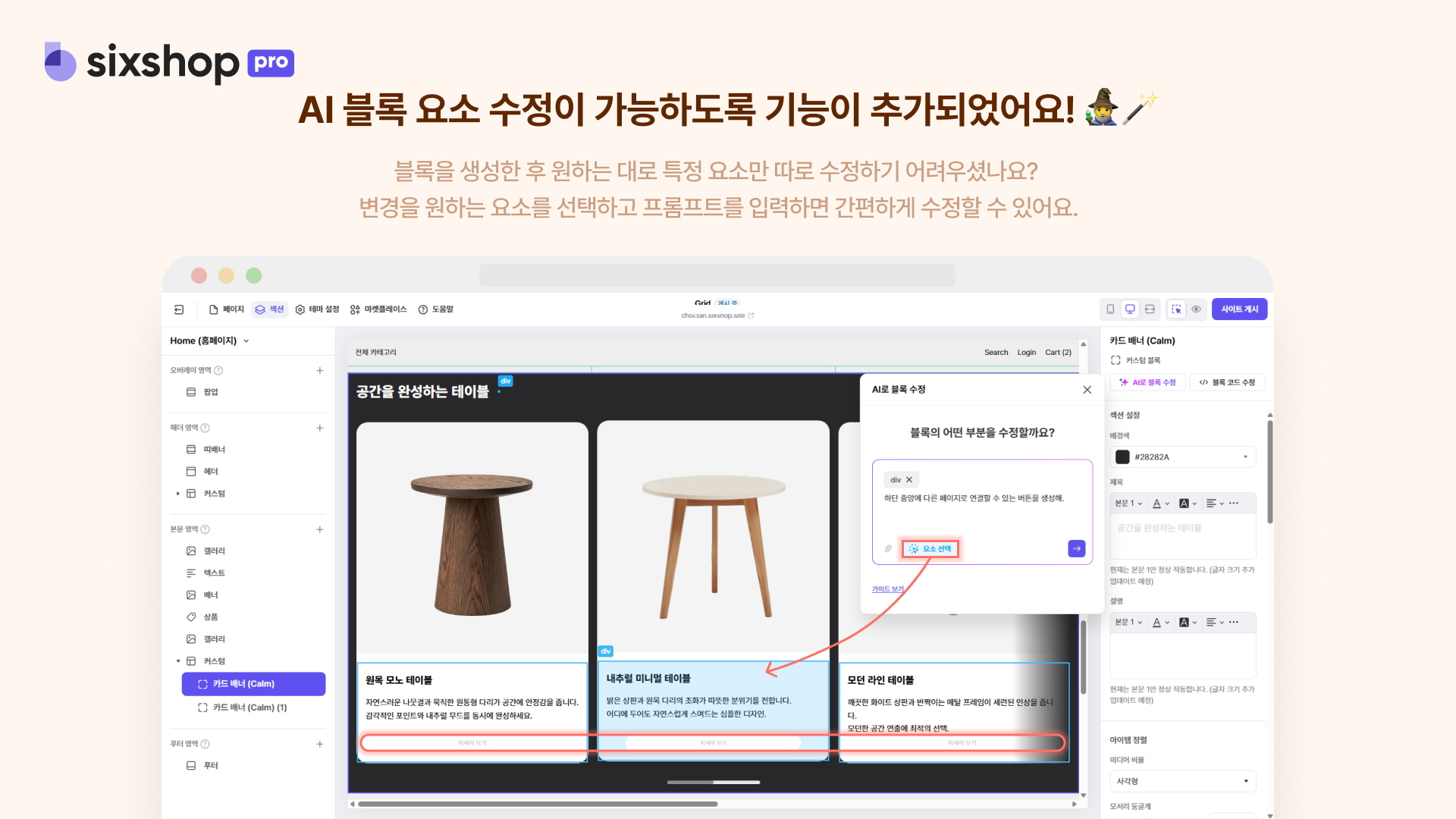
Task: Select desktop monitor view icon
Action: (x=1130, y=309)
